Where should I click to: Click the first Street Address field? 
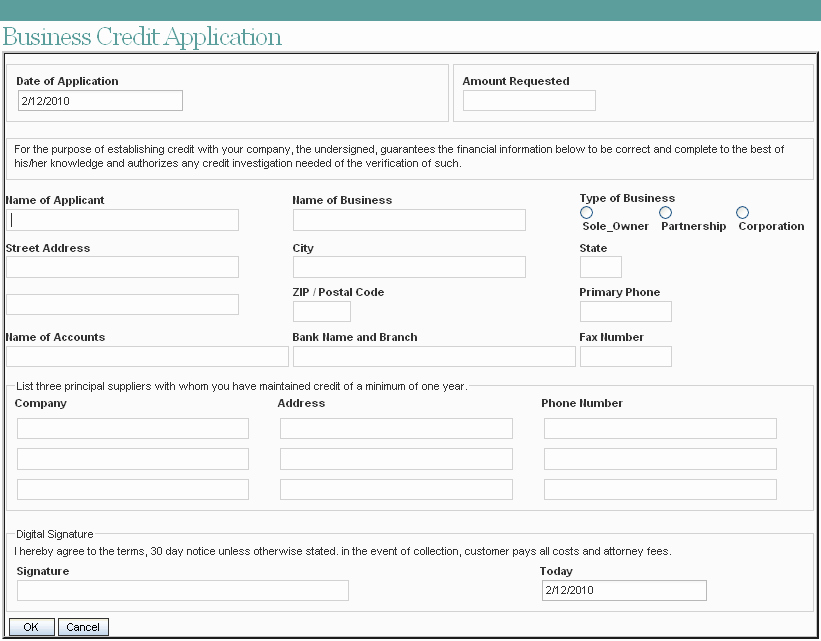[x=122, y=267]
